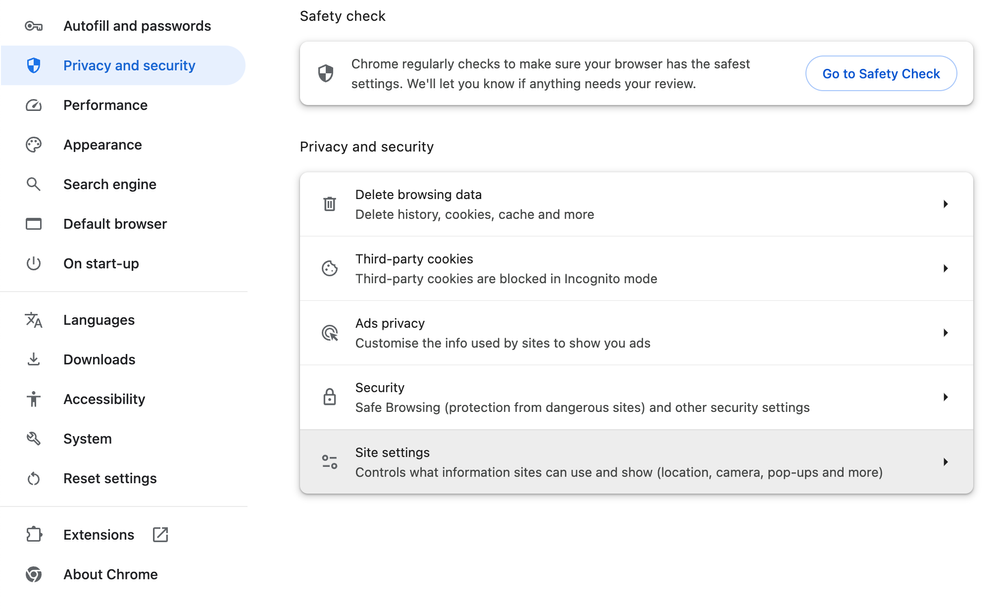Open the Security row arrow

pyautogui.click(x=945, y=397)
